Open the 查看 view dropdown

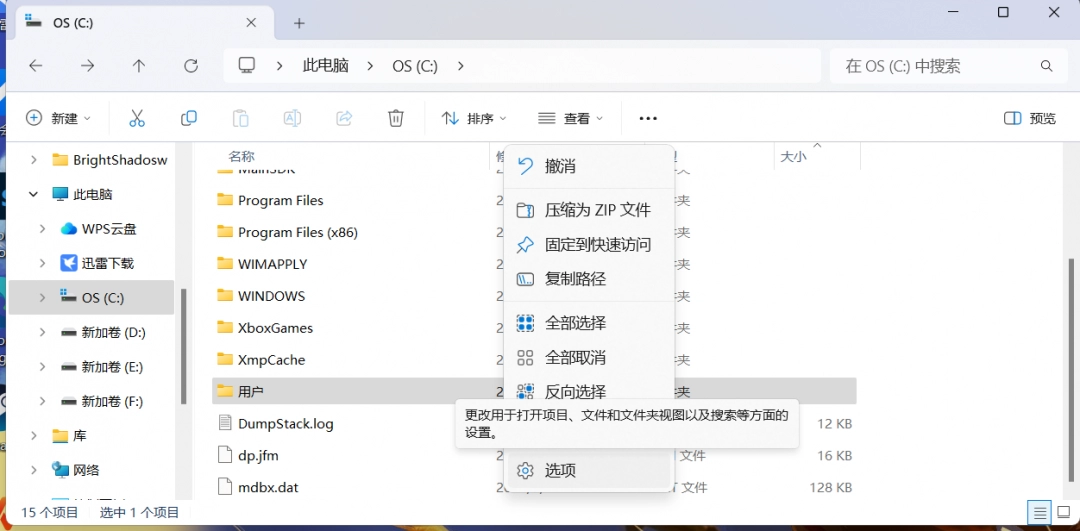point(571,118)
